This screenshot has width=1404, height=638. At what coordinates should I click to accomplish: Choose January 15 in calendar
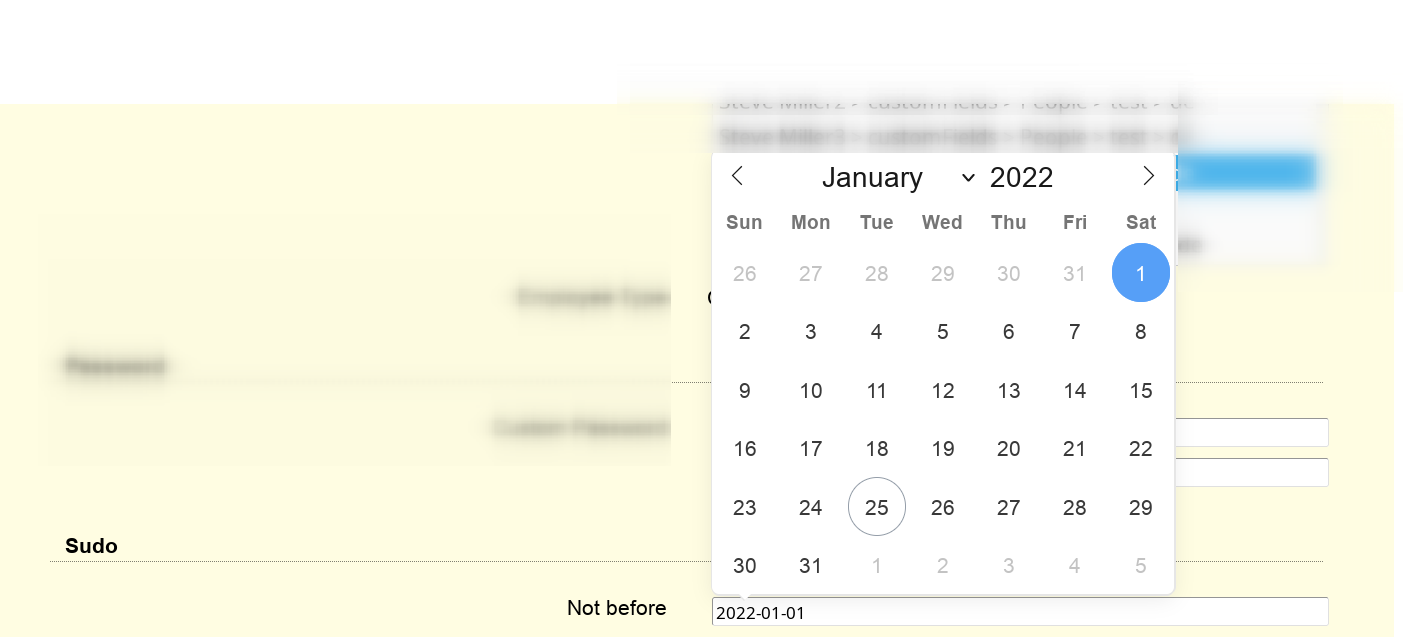[x=1140, y=391]
